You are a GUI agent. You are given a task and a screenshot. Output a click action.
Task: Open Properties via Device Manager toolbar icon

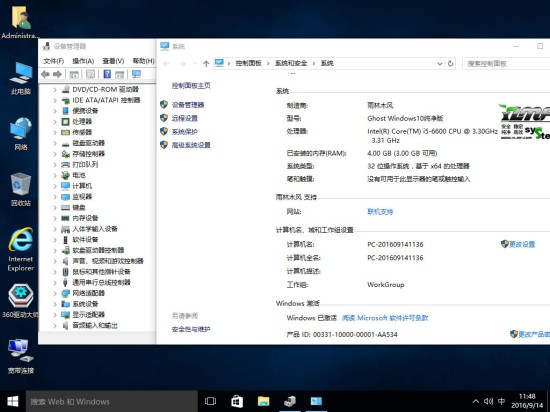tap(90, 74)
